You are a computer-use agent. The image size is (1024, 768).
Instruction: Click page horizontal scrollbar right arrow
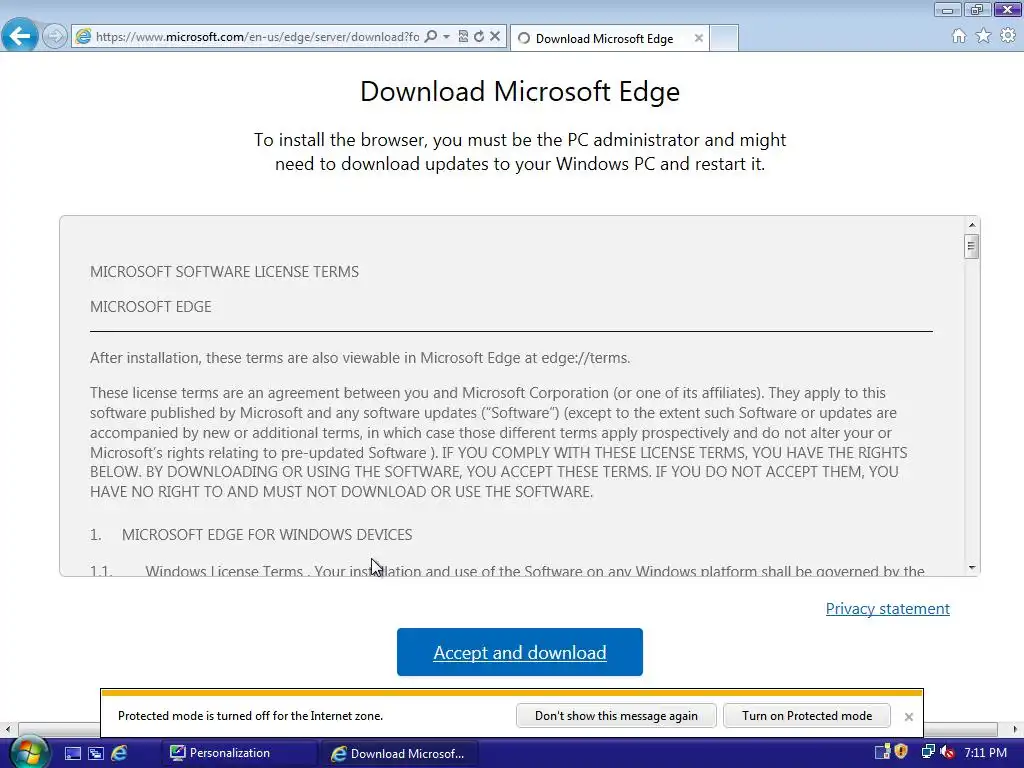[x=1016, y=729]
